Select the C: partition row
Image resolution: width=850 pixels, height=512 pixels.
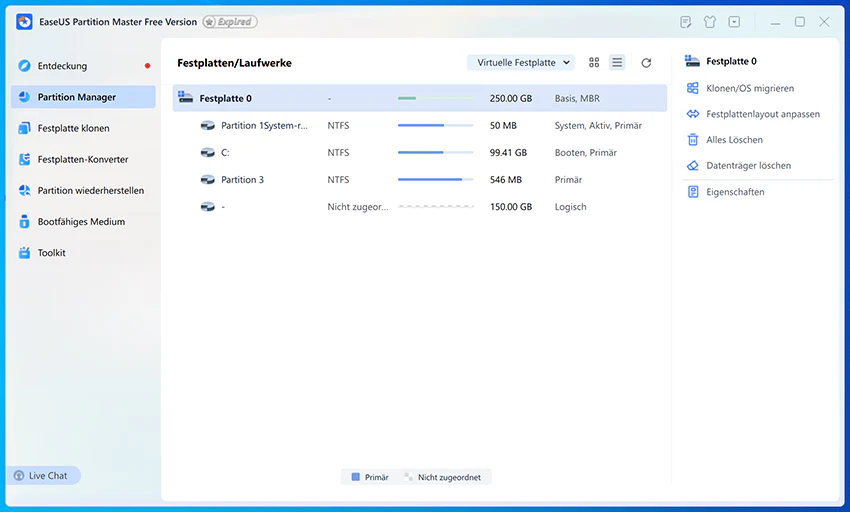click(420, 152)
